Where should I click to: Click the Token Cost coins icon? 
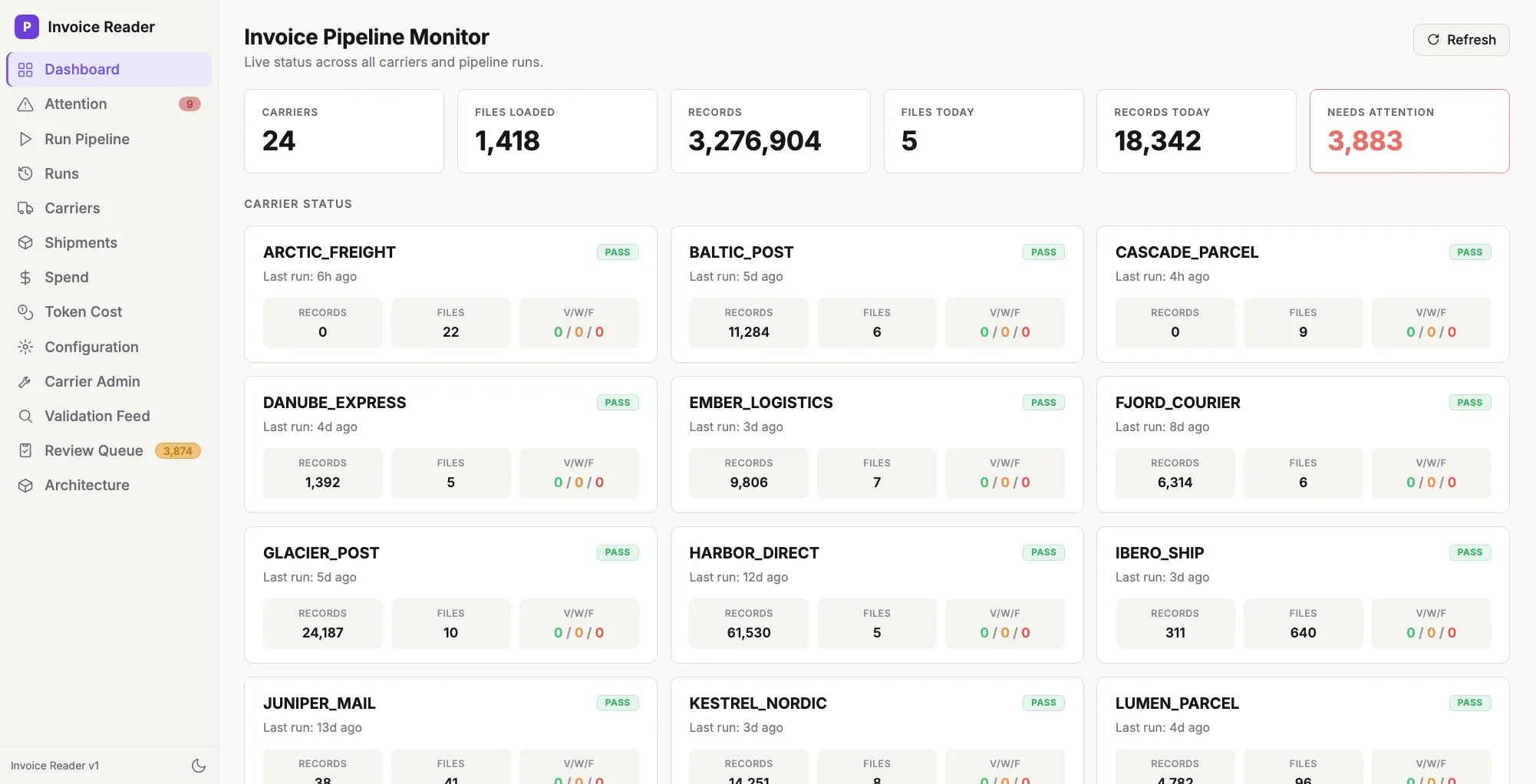pos(25,311)
